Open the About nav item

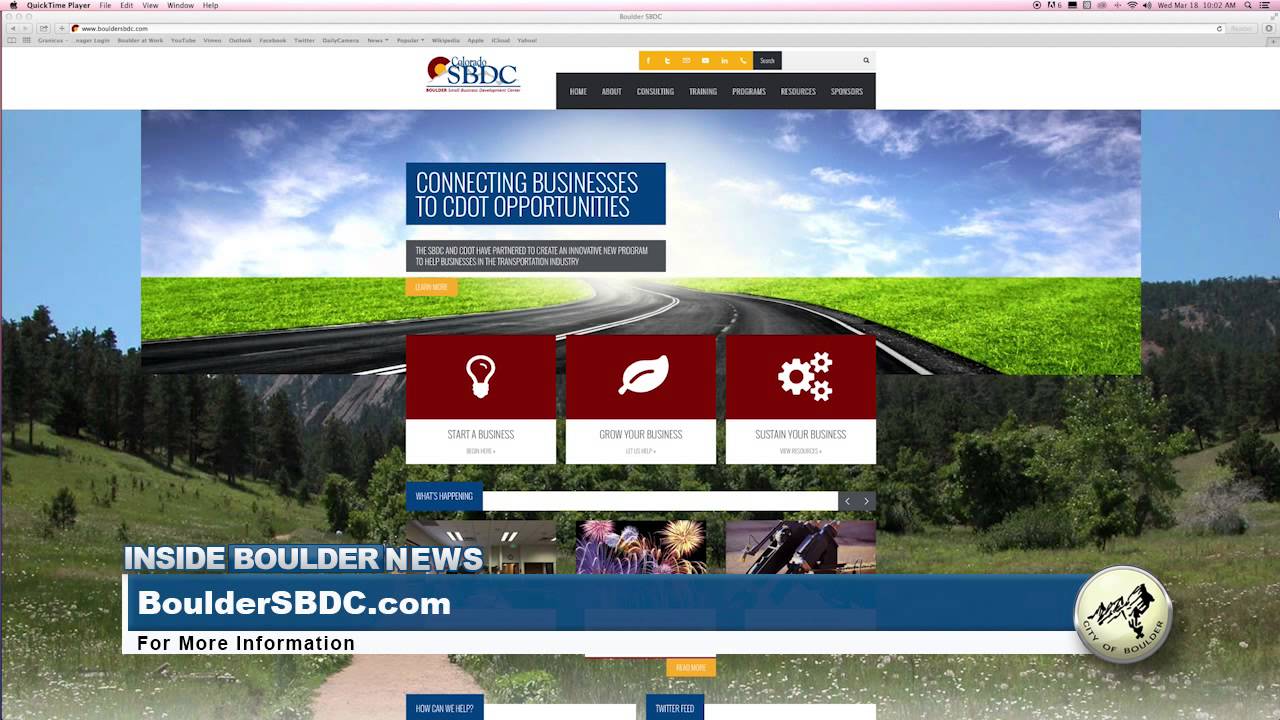pyautogui.click(x=611, y=91)
